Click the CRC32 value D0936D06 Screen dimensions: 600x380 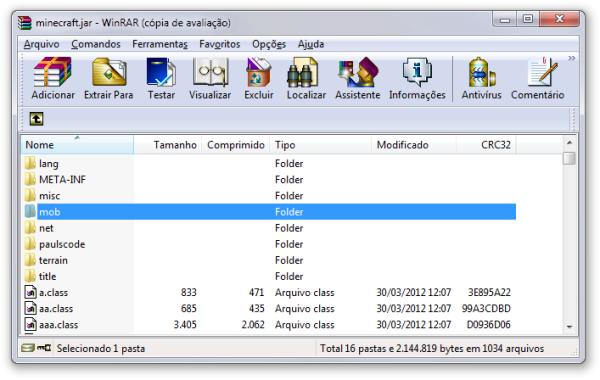pos(489,325)
